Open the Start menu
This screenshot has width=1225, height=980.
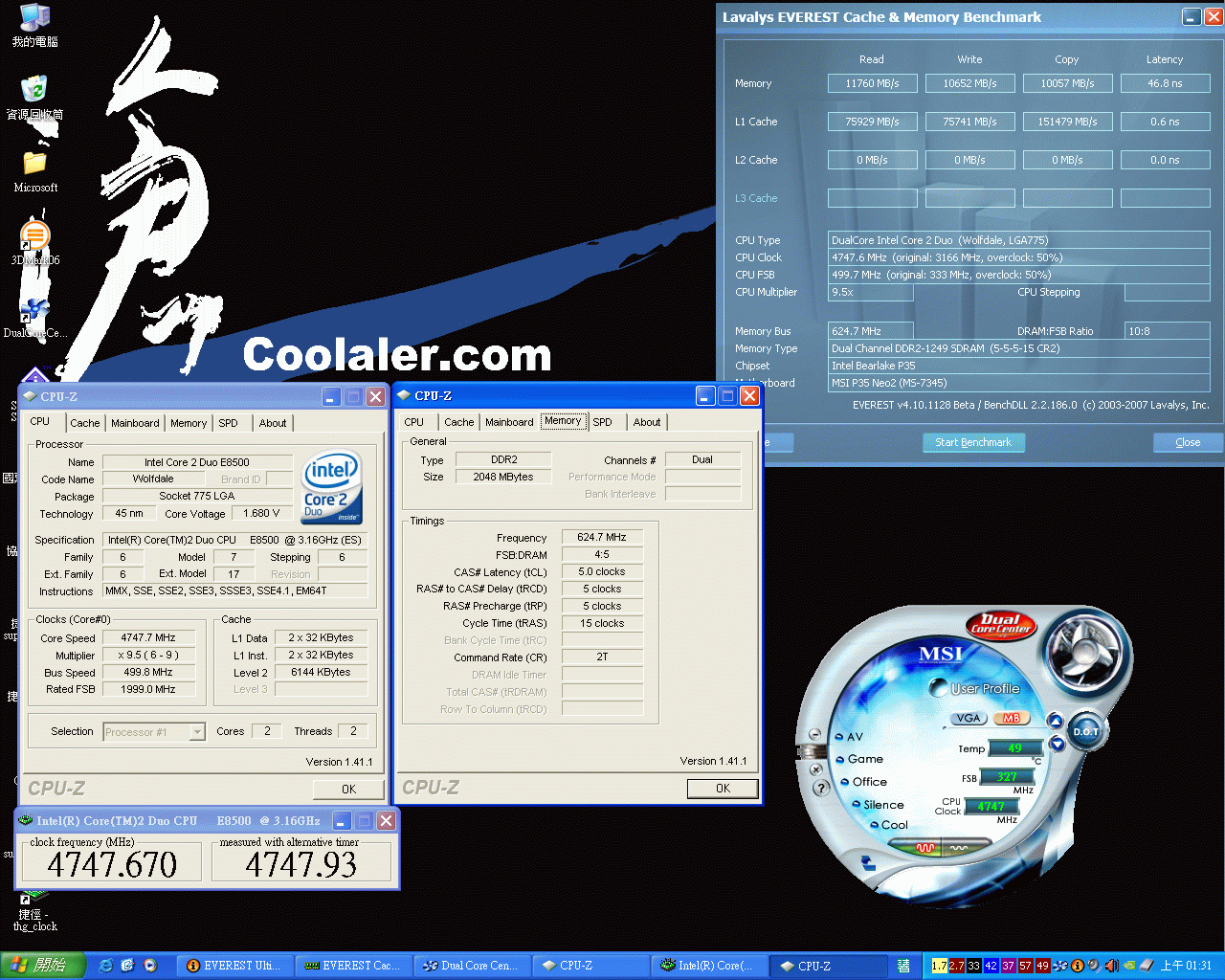(x=42, y=966)
